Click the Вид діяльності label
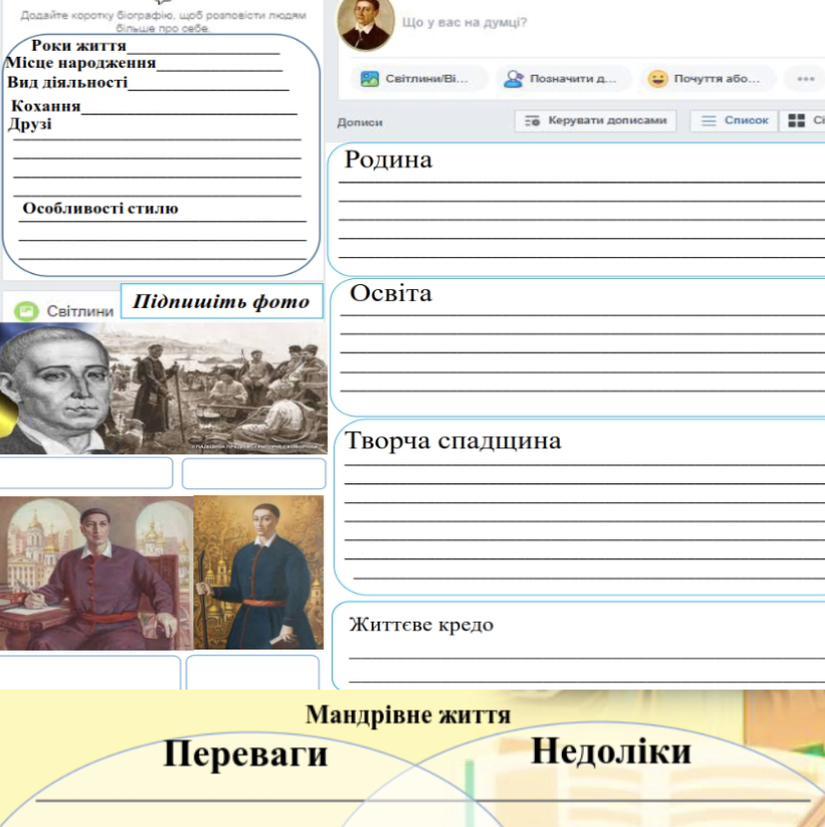The width and height of the screenshot is (825, 827). (68, 82)
